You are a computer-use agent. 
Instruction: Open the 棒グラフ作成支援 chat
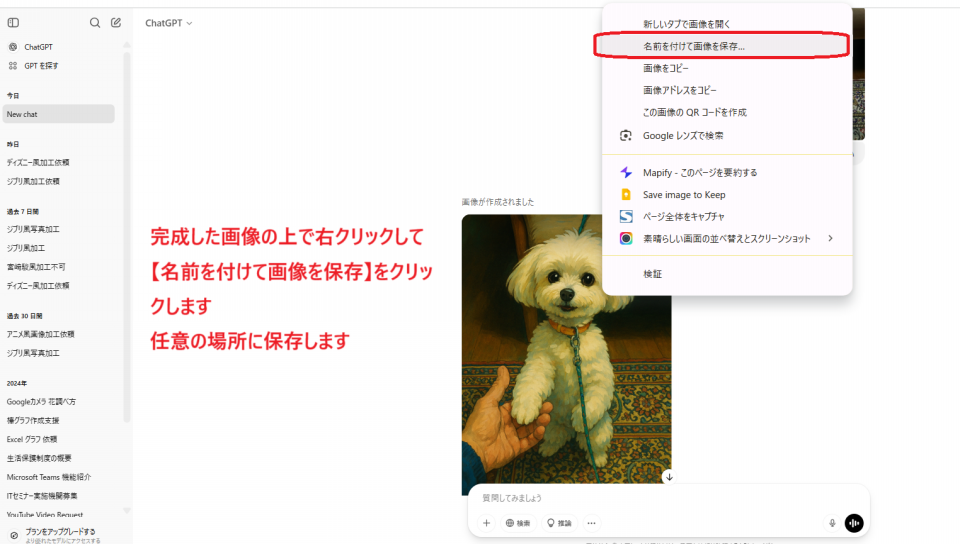[x=33, y=420]
